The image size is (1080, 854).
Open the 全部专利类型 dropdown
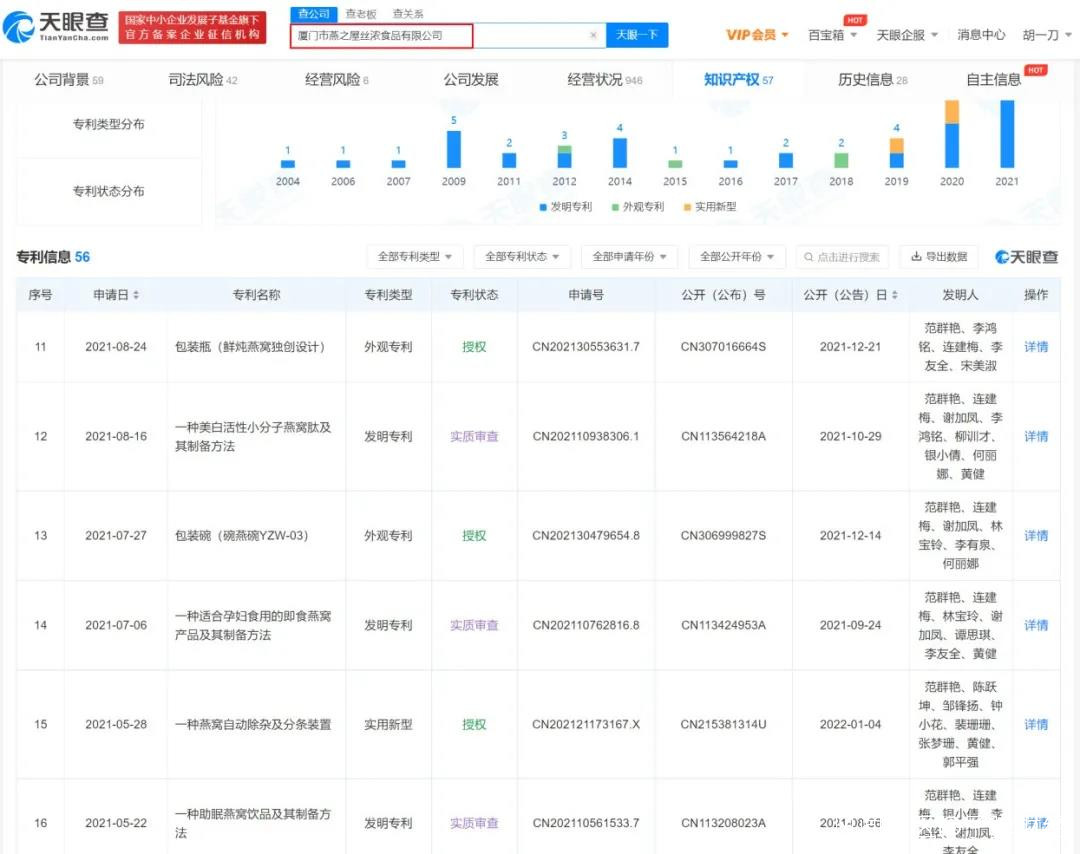414,257
